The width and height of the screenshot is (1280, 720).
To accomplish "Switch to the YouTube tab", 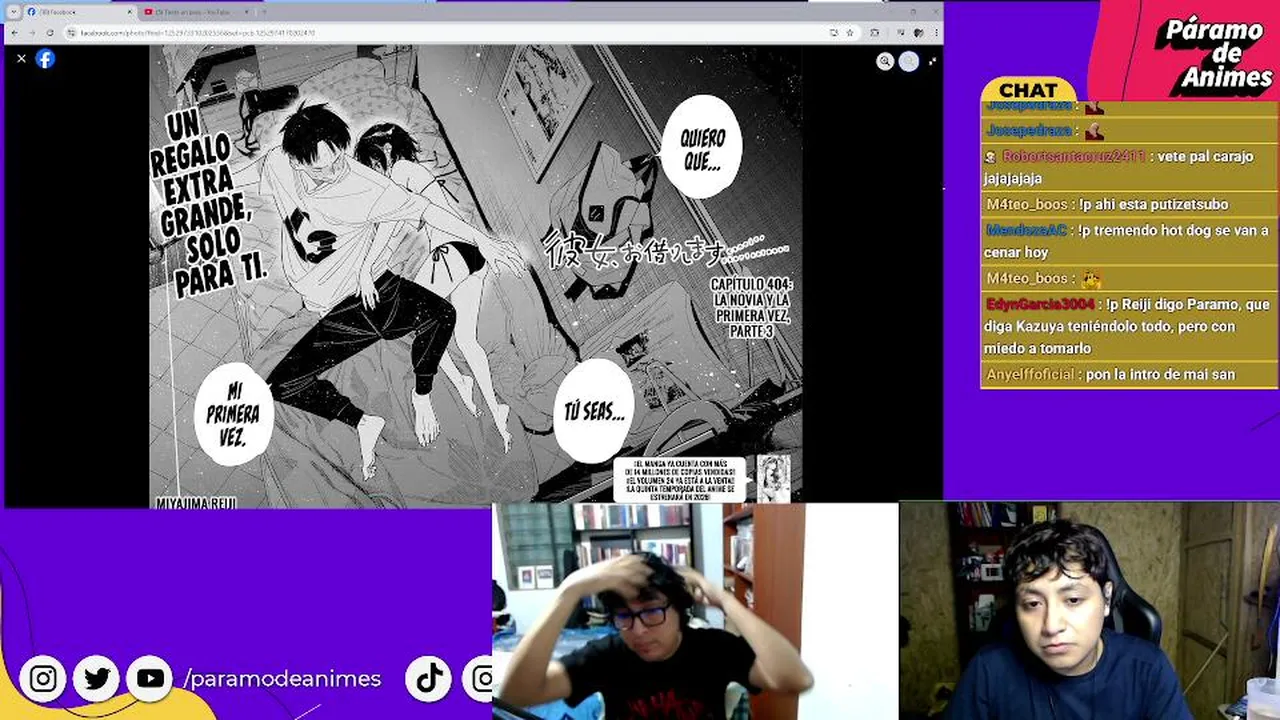I will (196, 12).
